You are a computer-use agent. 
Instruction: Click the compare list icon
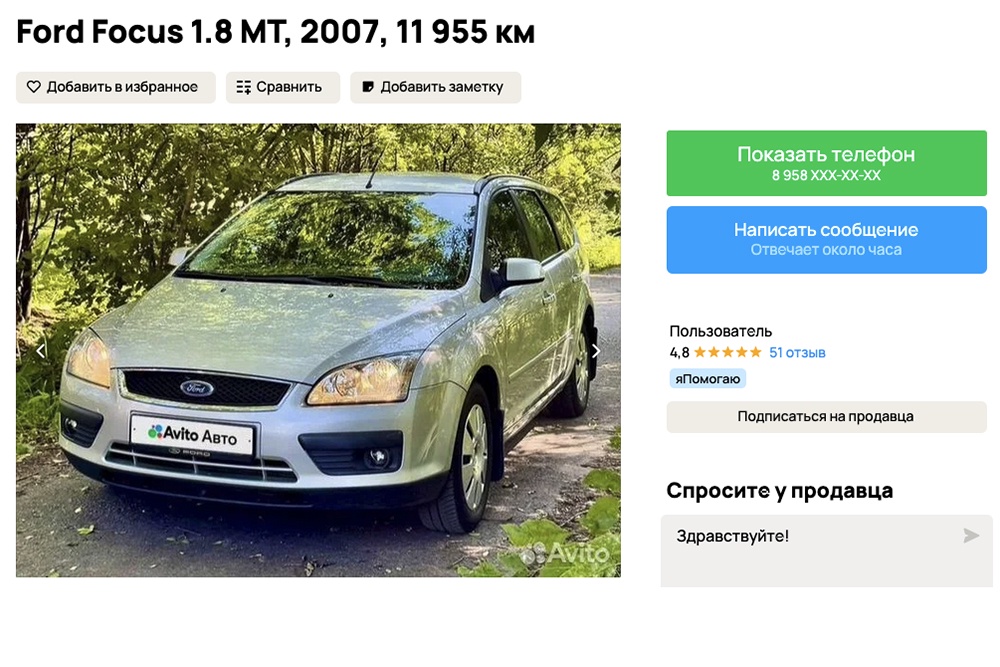click(x=244, y=87)
